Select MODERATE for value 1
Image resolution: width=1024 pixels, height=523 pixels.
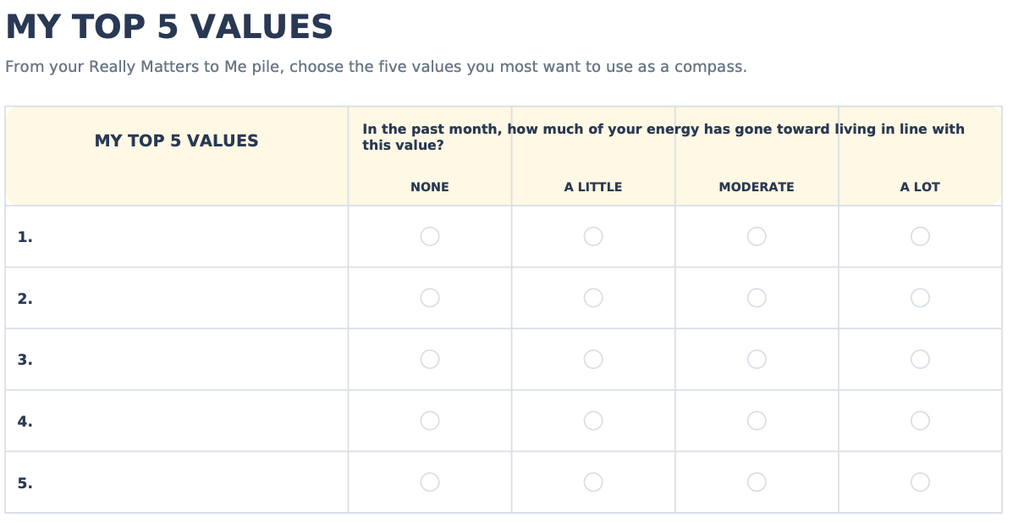pos(756,236)
